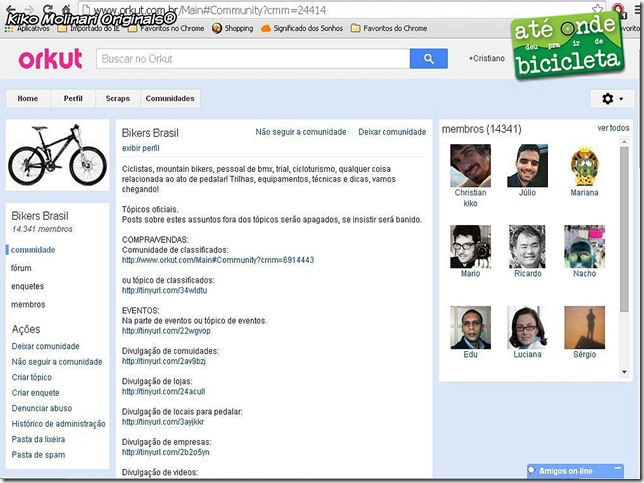The height and width of the screenshot is (483, 644).
Task: Click Criar tópico action
Action: coord(32,377)
